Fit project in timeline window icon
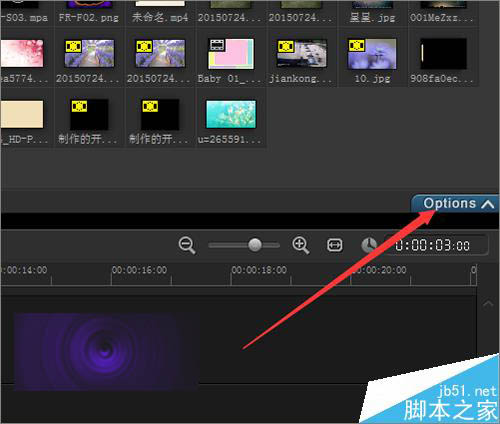Viewport: 500px width, 424px height. coord(334,245)
